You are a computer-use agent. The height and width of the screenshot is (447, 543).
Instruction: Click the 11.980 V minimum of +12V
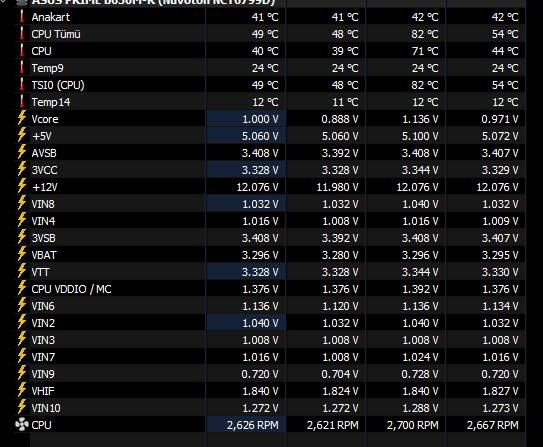(337, 187)
